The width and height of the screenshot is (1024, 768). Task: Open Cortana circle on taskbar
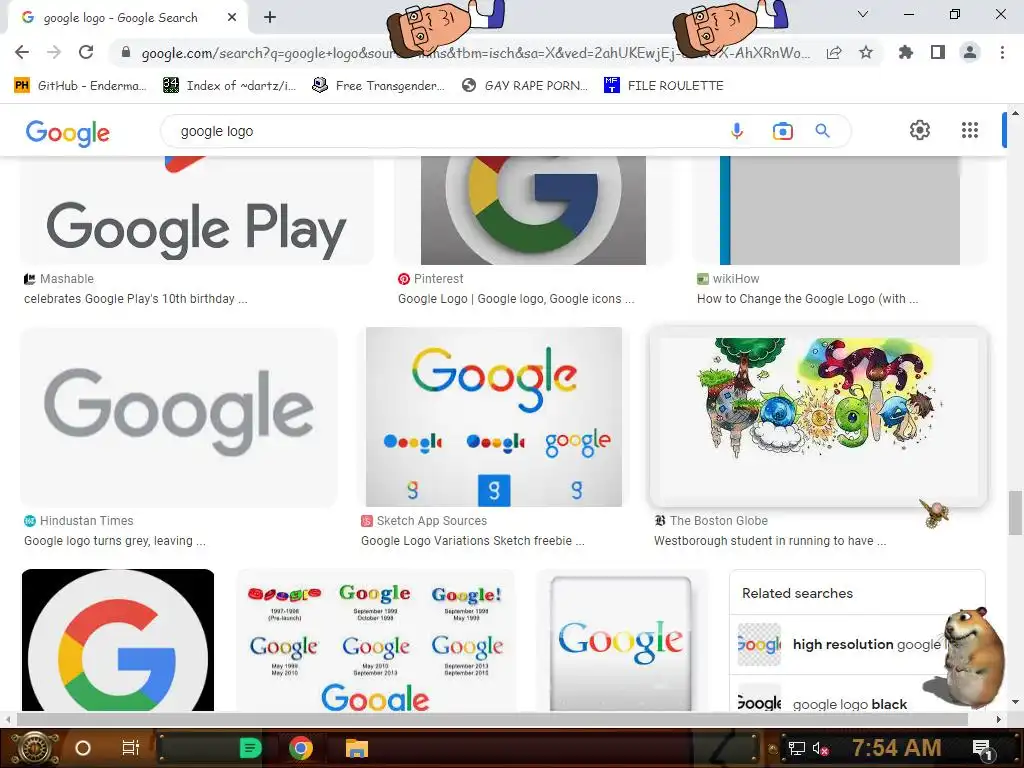pos(83,748)
